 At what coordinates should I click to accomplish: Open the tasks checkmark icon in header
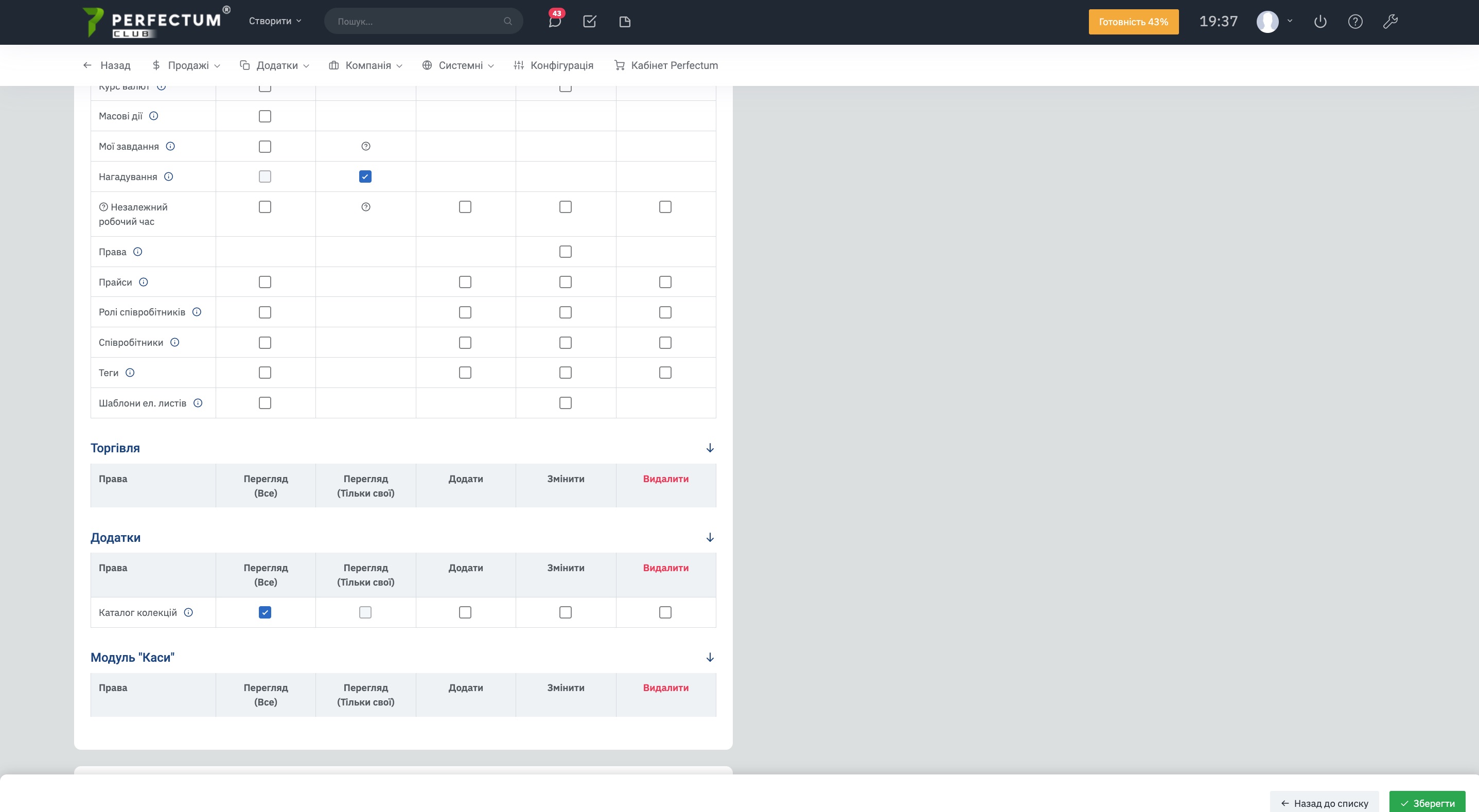(589, 21)
